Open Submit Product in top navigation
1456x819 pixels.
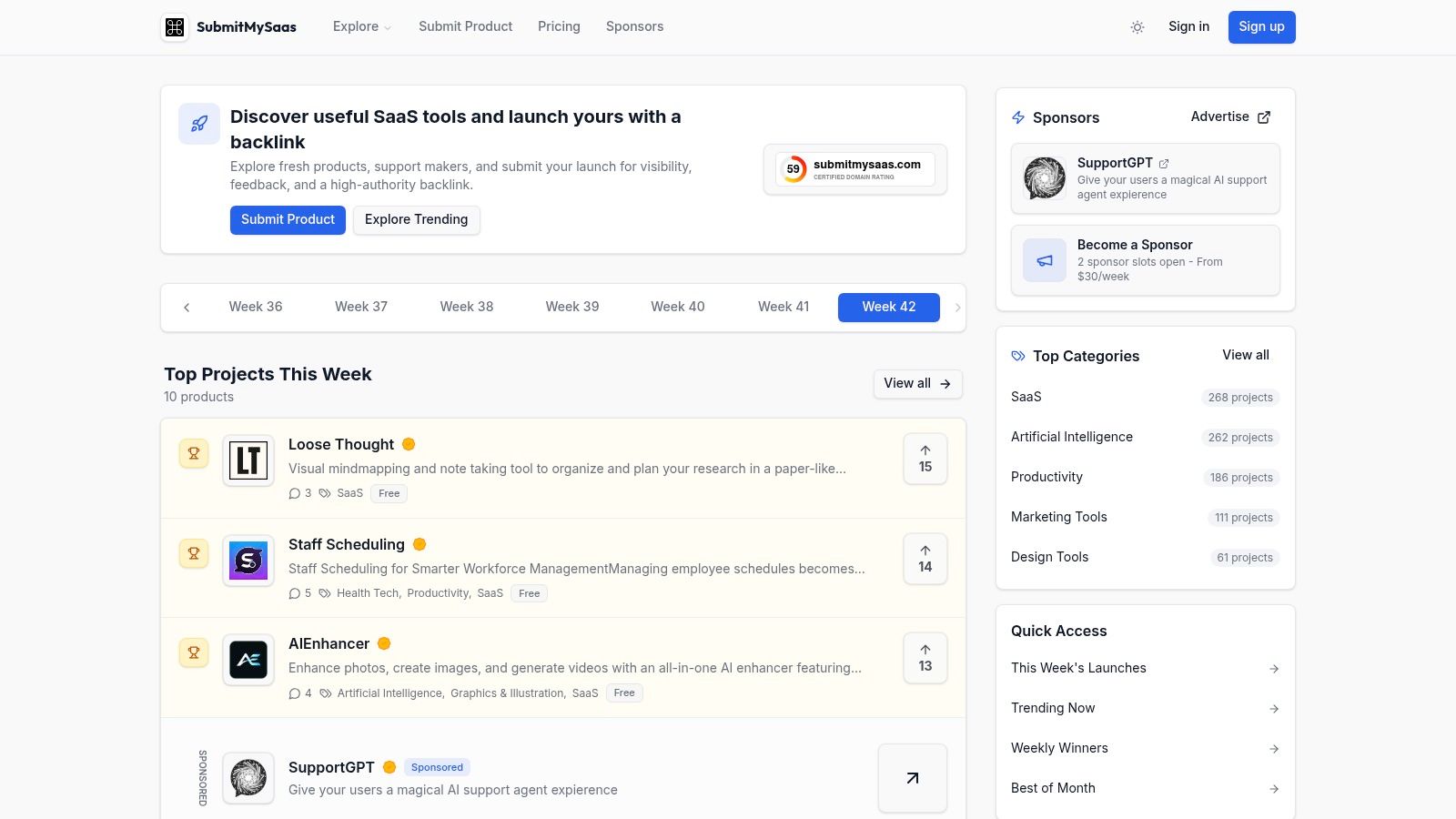point(466,27)
